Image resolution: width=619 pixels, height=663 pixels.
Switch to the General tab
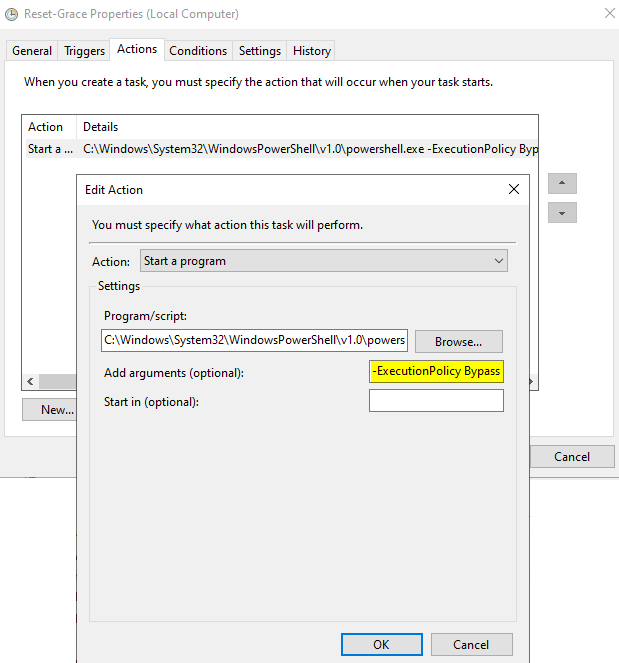32,51
